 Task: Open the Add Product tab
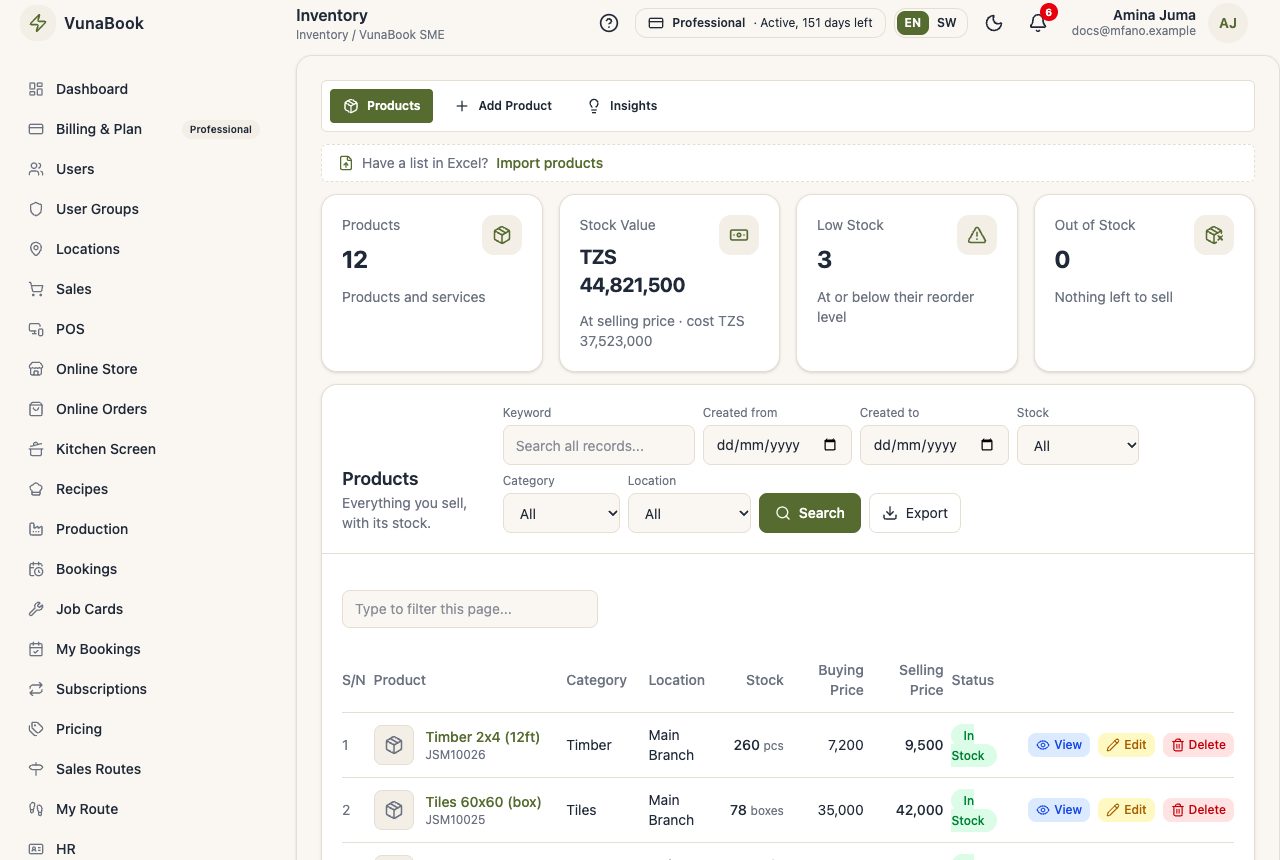click(503, 106)
